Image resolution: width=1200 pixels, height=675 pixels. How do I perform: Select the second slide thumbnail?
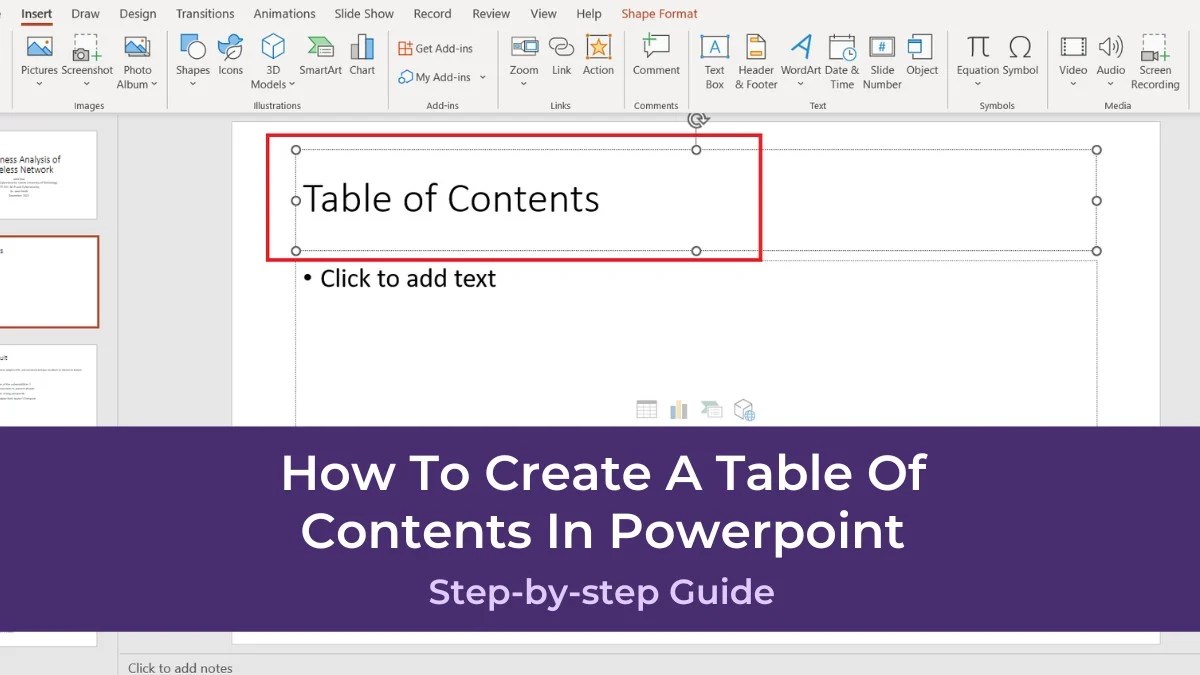(x=48, y=281)
